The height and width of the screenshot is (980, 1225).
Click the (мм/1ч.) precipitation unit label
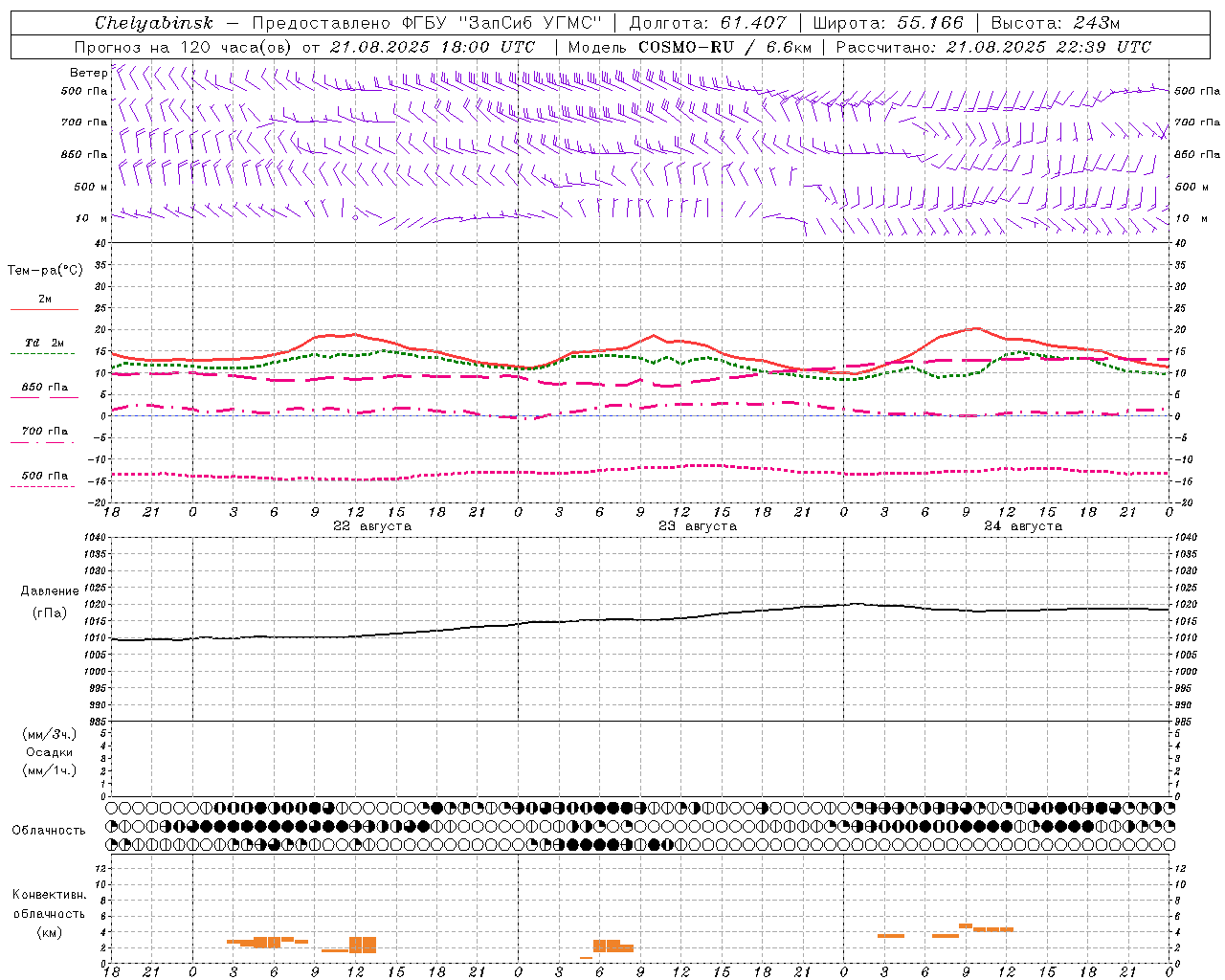[x=50, y=770]
